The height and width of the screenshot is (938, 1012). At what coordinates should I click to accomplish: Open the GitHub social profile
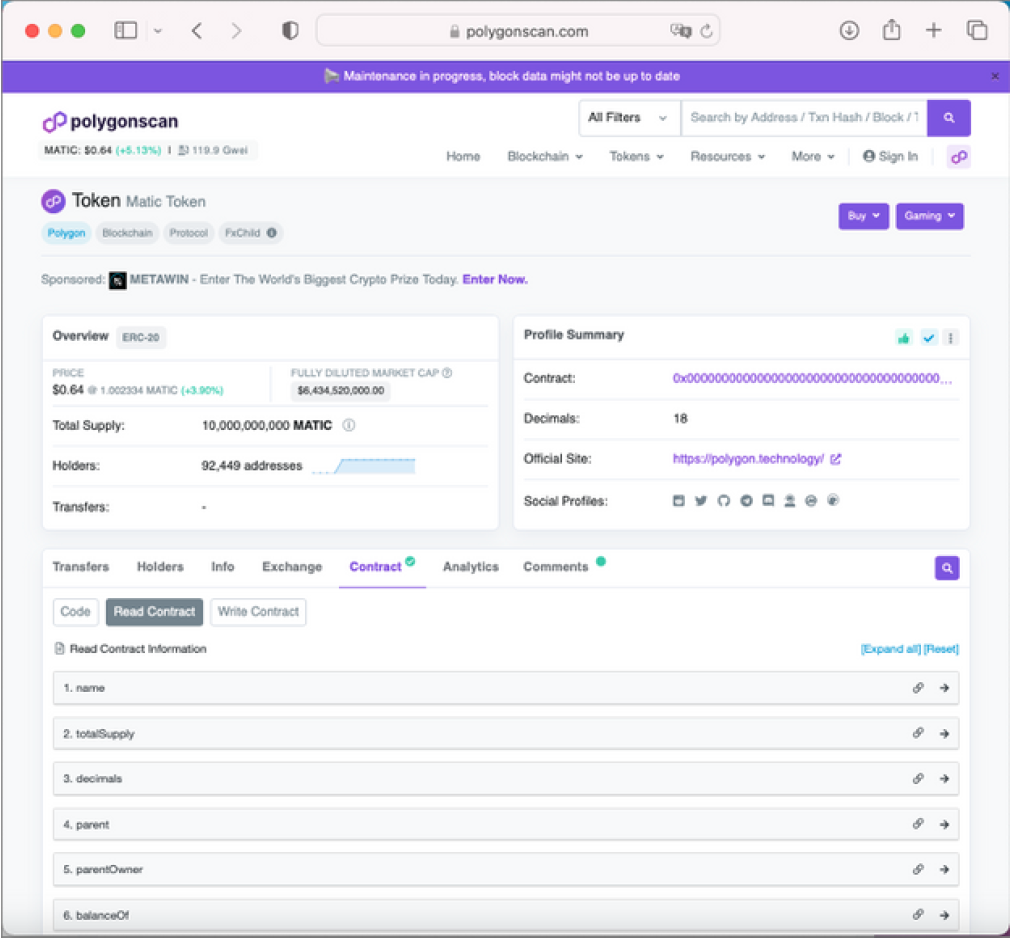724,500
